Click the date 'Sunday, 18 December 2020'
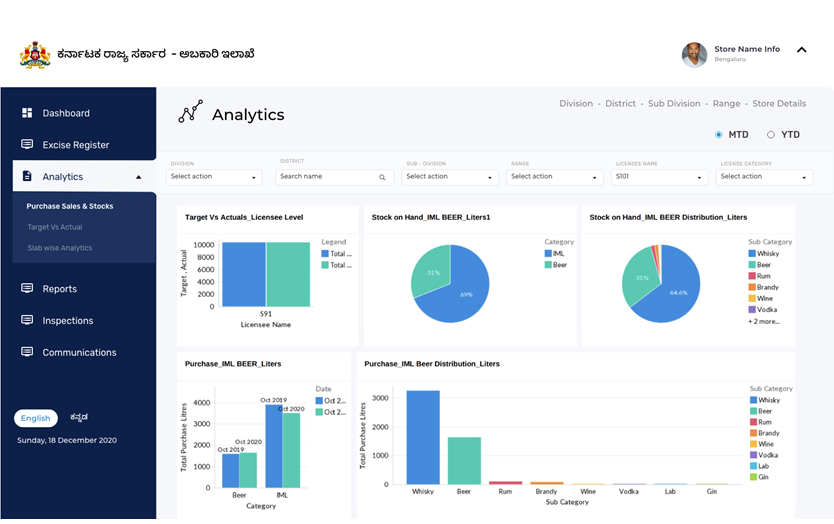Image resolution: width=834 pixels, height=524 pixels. pos(67,440)
